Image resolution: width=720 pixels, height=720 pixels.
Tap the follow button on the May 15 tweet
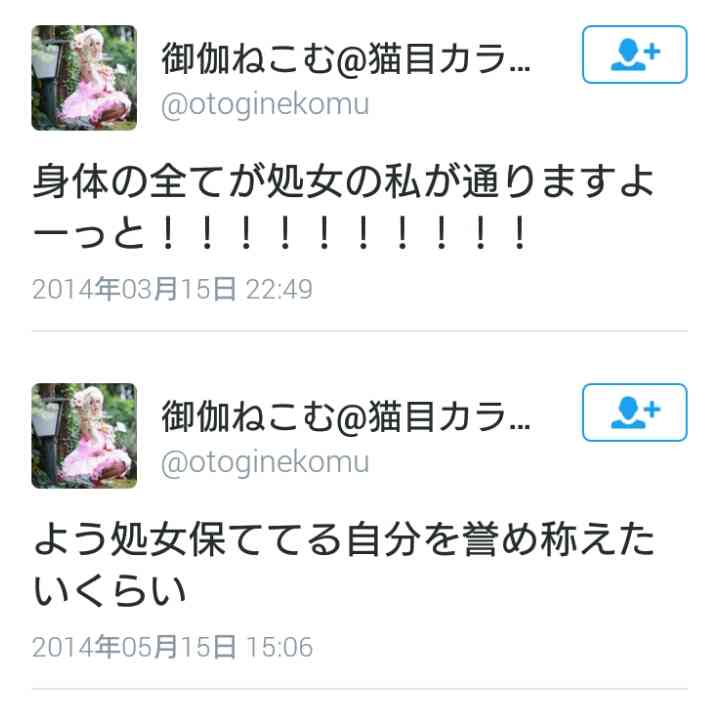pos(635,412)
